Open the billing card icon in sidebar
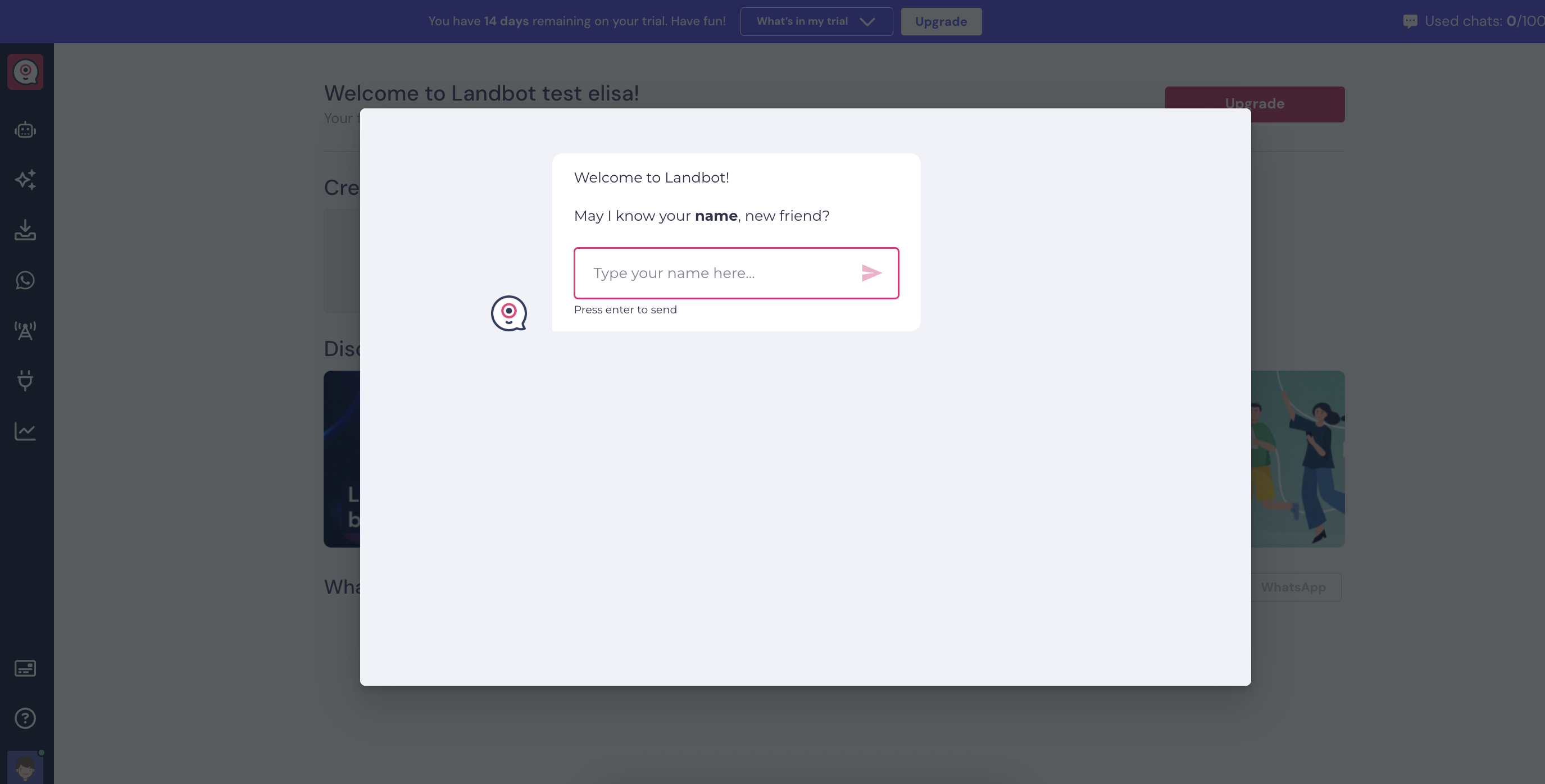This screenshot has width=1545, height=784. coord(25,668)
